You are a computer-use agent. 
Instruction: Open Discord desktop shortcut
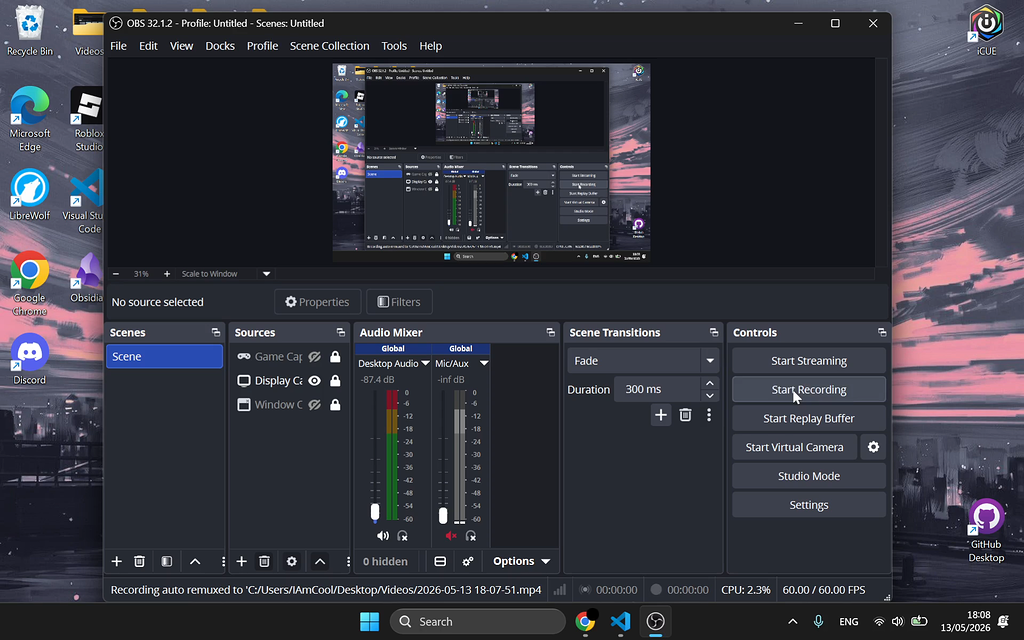(29, 360)
